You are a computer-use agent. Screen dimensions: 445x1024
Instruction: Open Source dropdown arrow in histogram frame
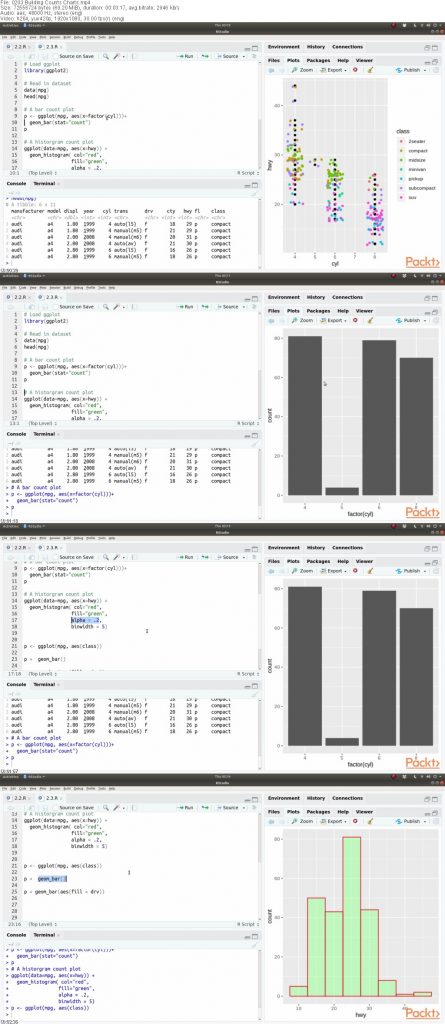242,807
